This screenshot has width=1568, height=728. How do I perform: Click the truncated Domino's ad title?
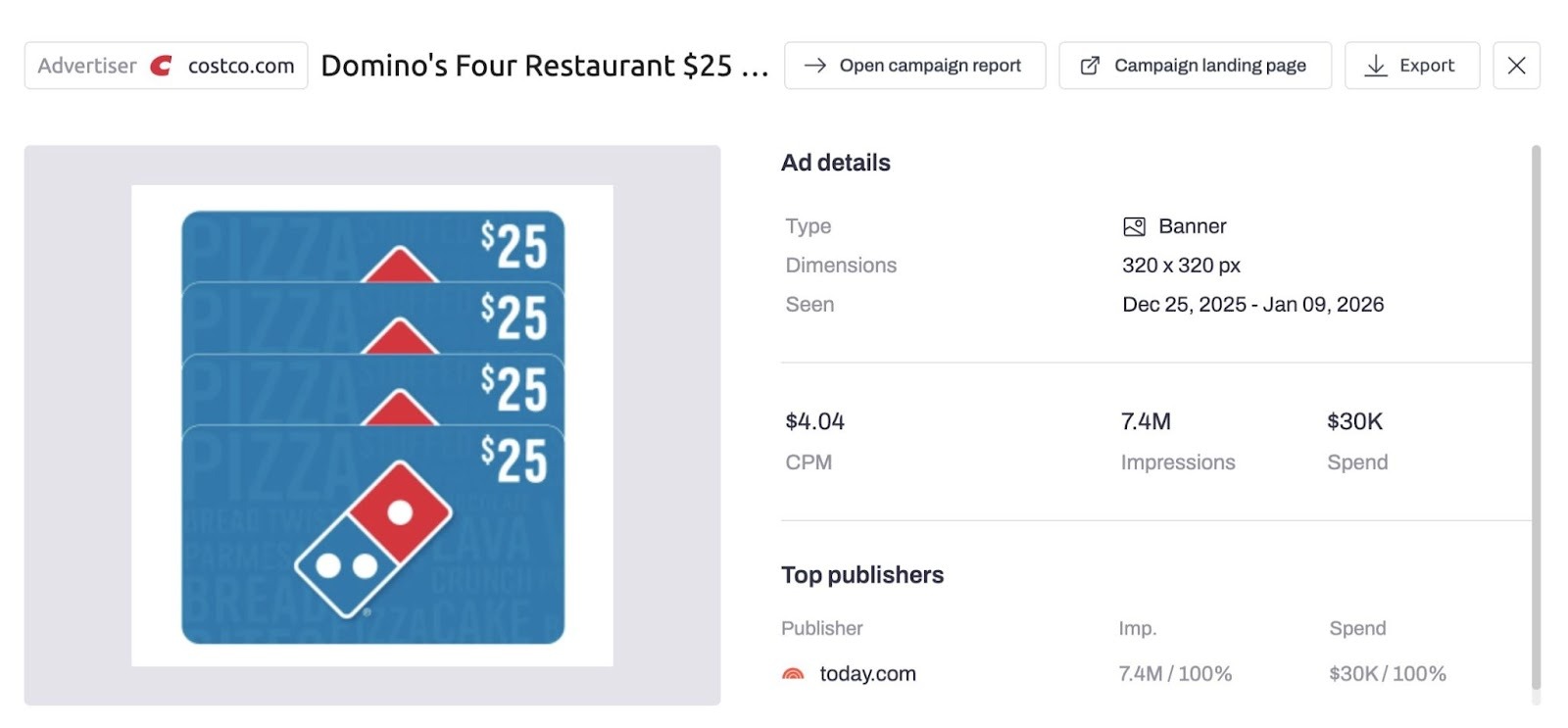pyautogui.click(x=545, y=66)
